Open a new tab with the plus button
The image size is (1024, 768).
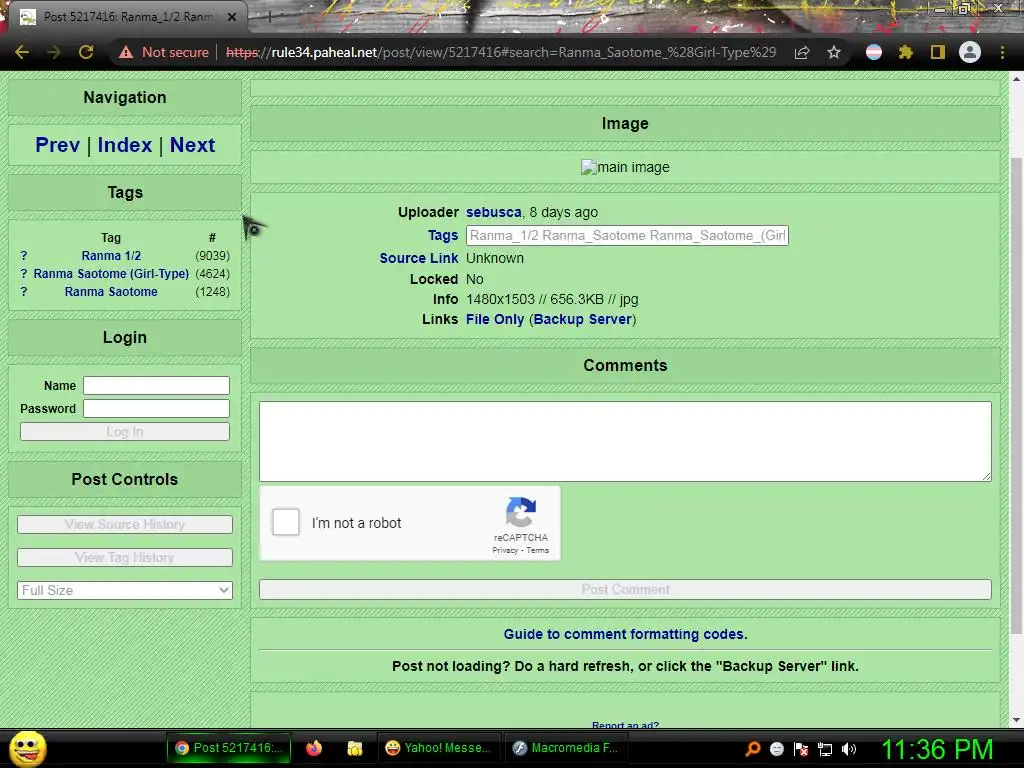pyautogui.click(x=269, y=17)
